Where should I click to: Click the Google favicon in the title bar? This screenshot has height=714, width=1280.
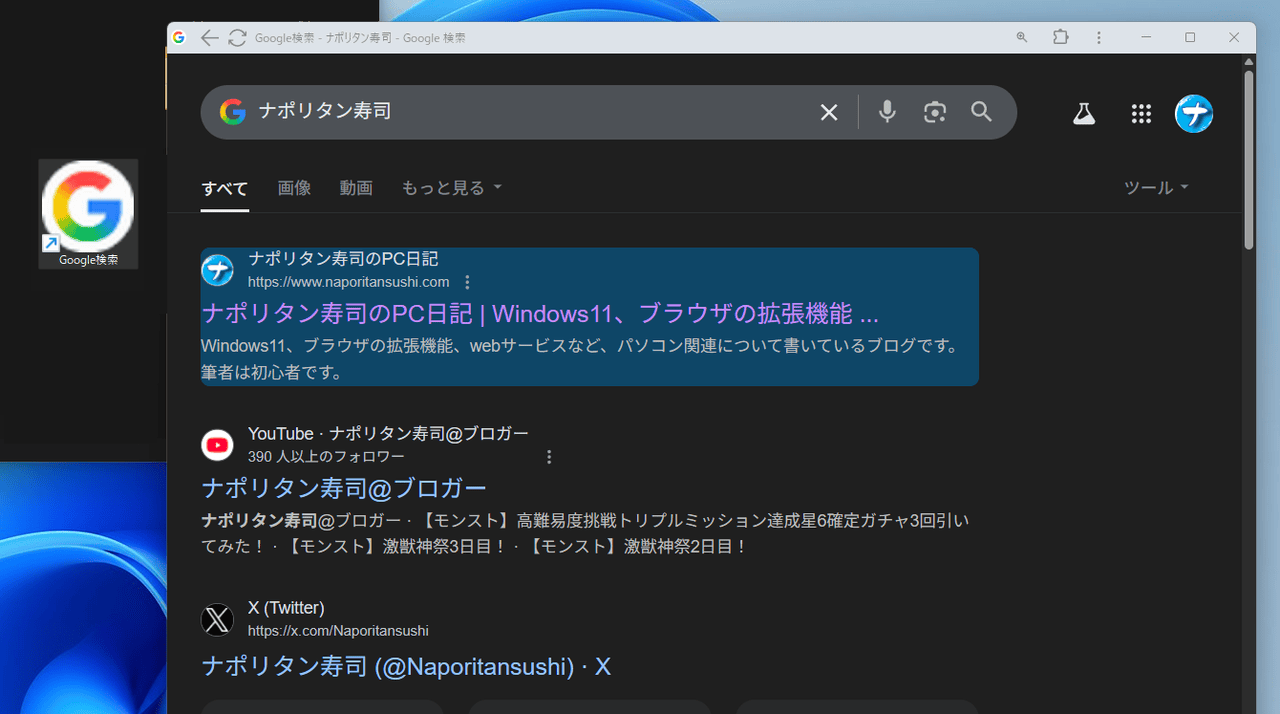tap(179, 38)
